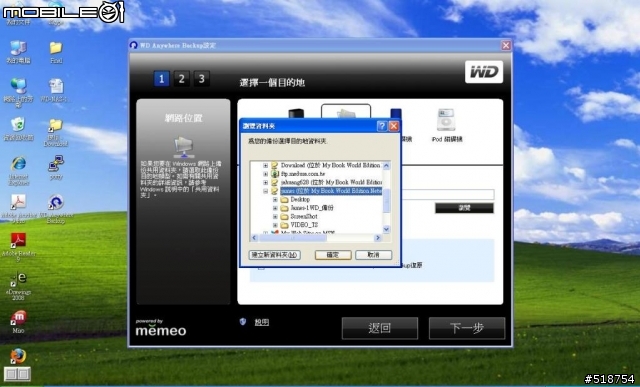The width and height of the screenshot is (640, 387).
Task: Click the vertical scrollbar thumb in tree
Action: (x=387, y=201)
